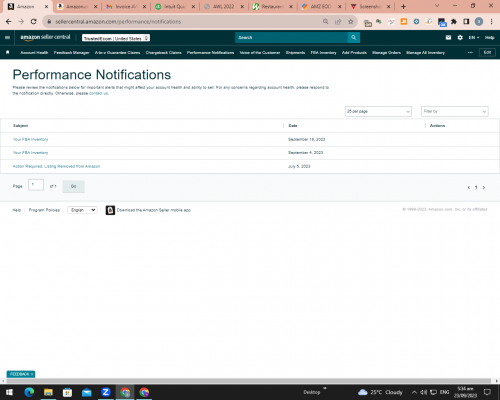Viewport: 500px width, 400px height.
Task: Click the horizontal scrollbar at page bottom
Action: [249, 381]
